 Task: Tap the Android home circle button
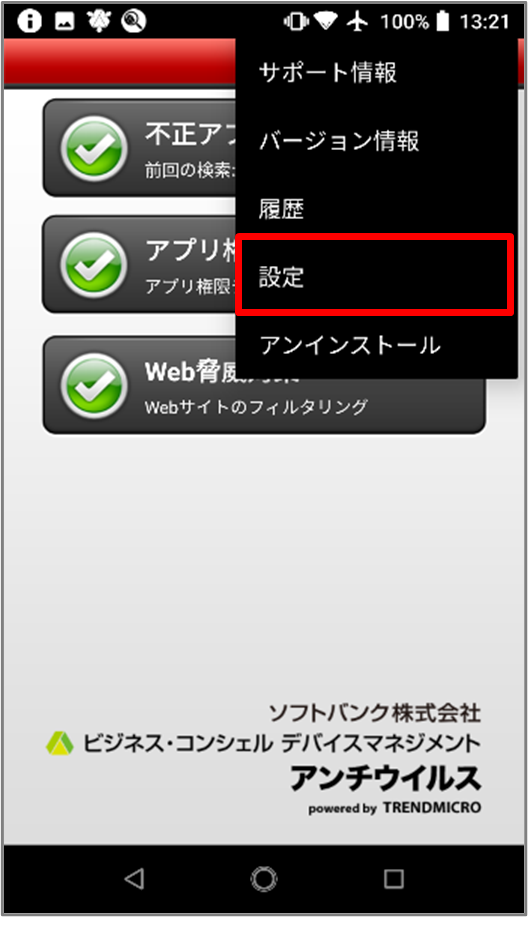264,879
